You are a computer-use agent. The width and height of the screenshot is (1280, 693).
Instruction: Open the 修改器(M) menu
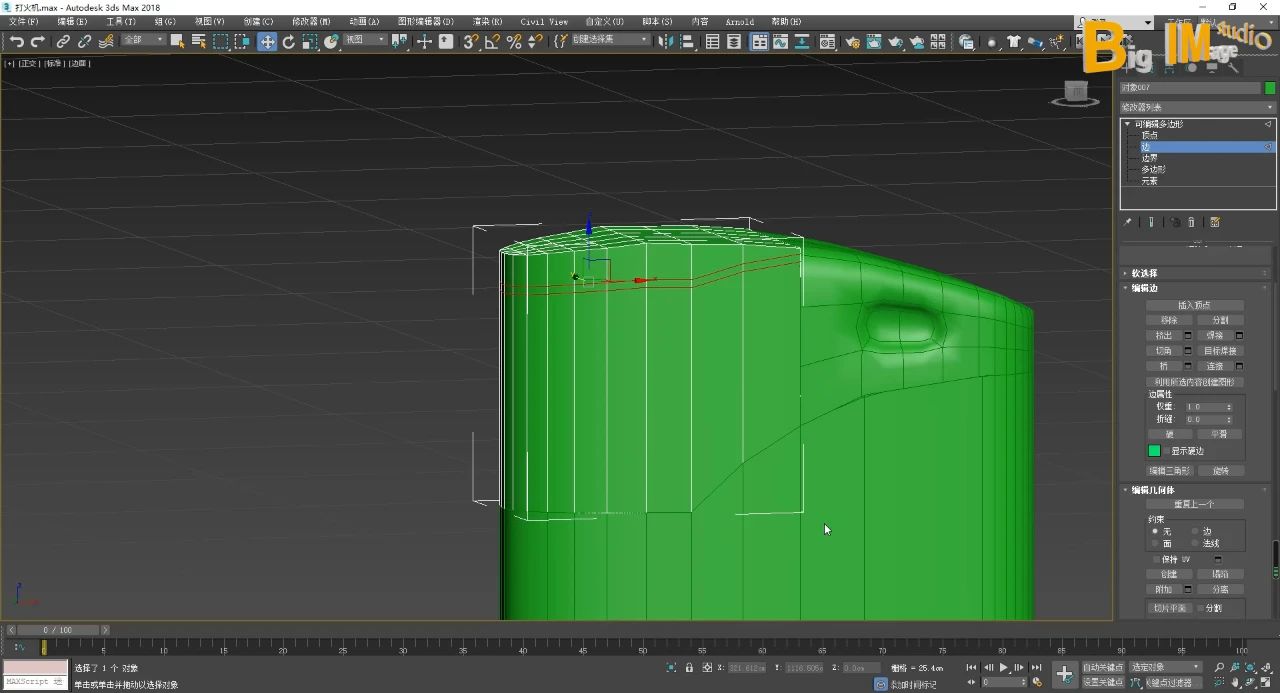[310, 21]
